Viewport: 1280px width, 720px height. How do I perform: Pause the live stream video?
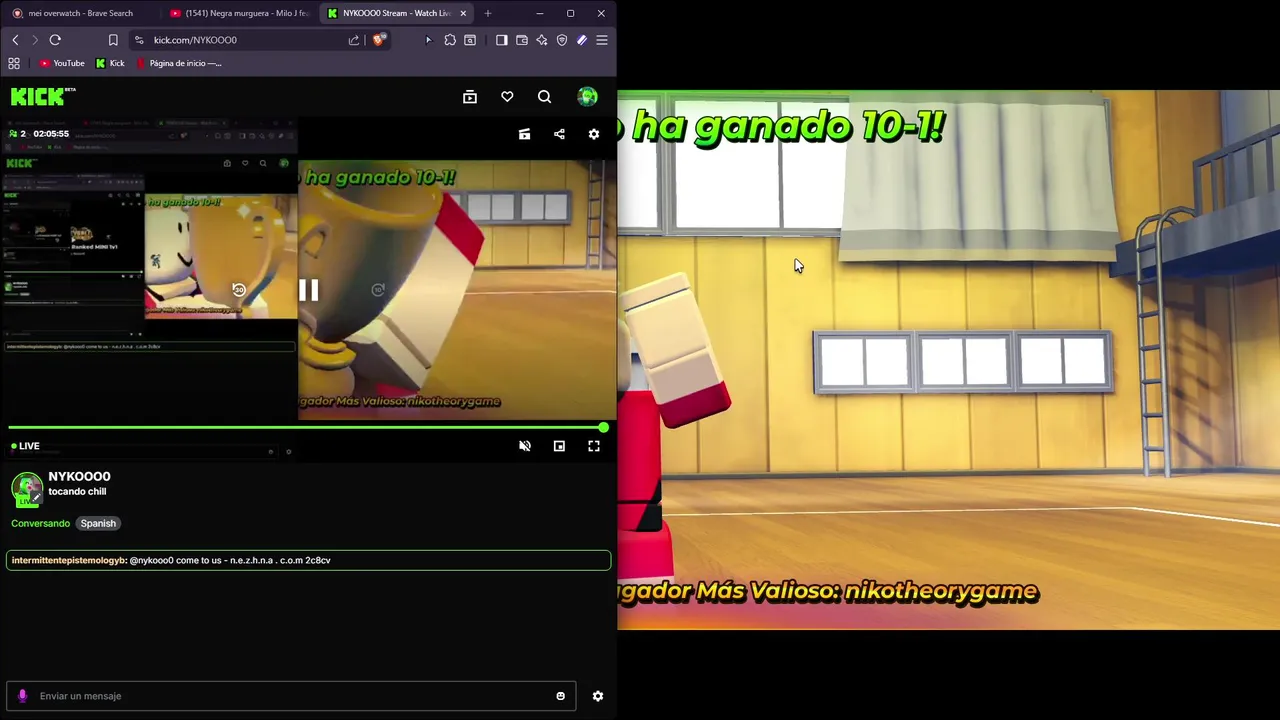tap(308, 290)
